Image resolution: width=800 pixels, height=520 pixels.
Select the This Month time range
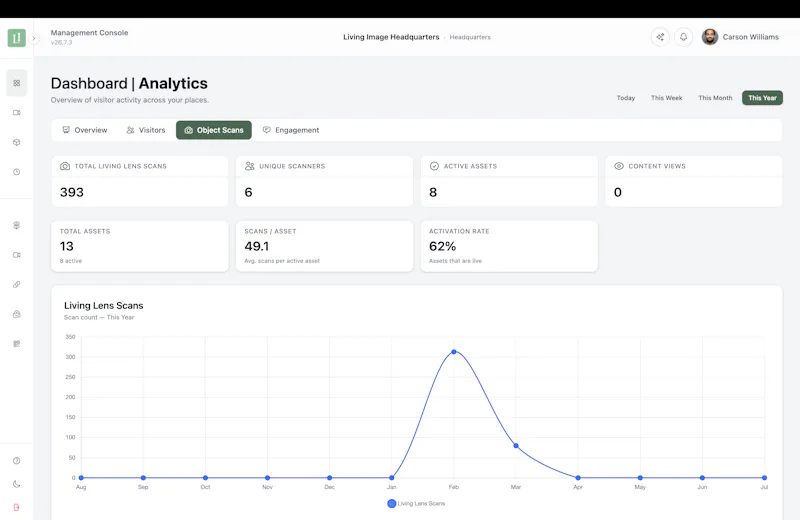click(x=715, y=97)
